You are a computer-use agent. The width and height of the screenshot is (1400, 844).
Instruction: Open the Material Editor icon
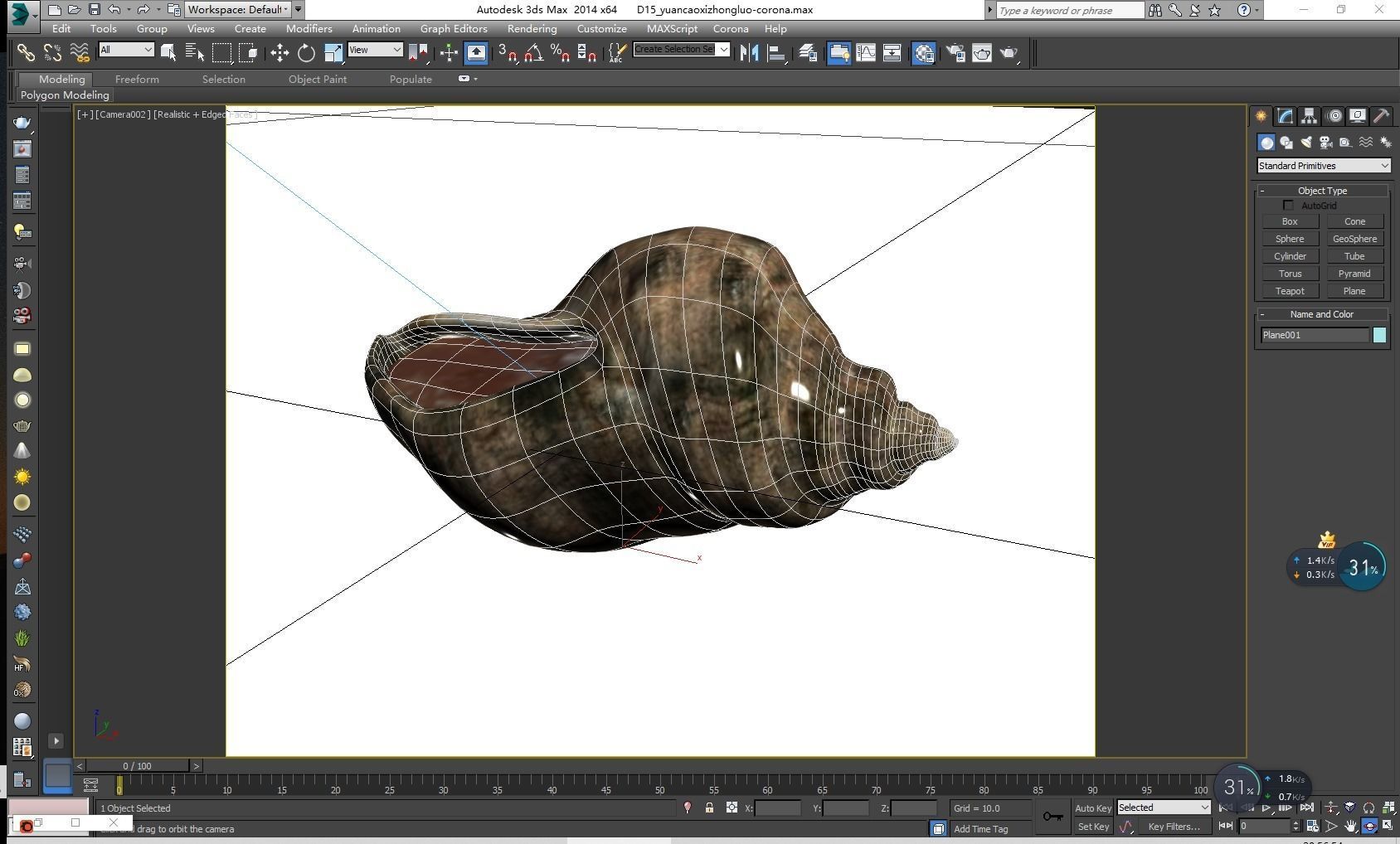click(923, 53)
